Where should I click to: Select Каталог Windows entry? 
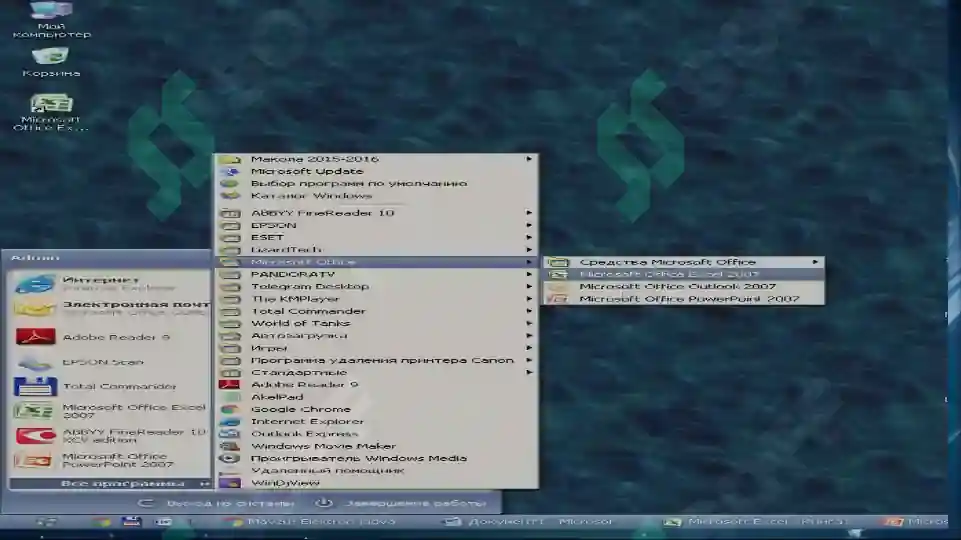[x=376, y=196]
